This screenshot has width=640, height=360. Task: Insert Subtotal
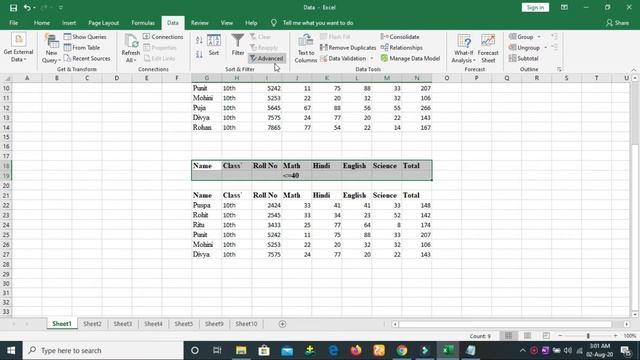pyautogui.click(x=524, y=58)
